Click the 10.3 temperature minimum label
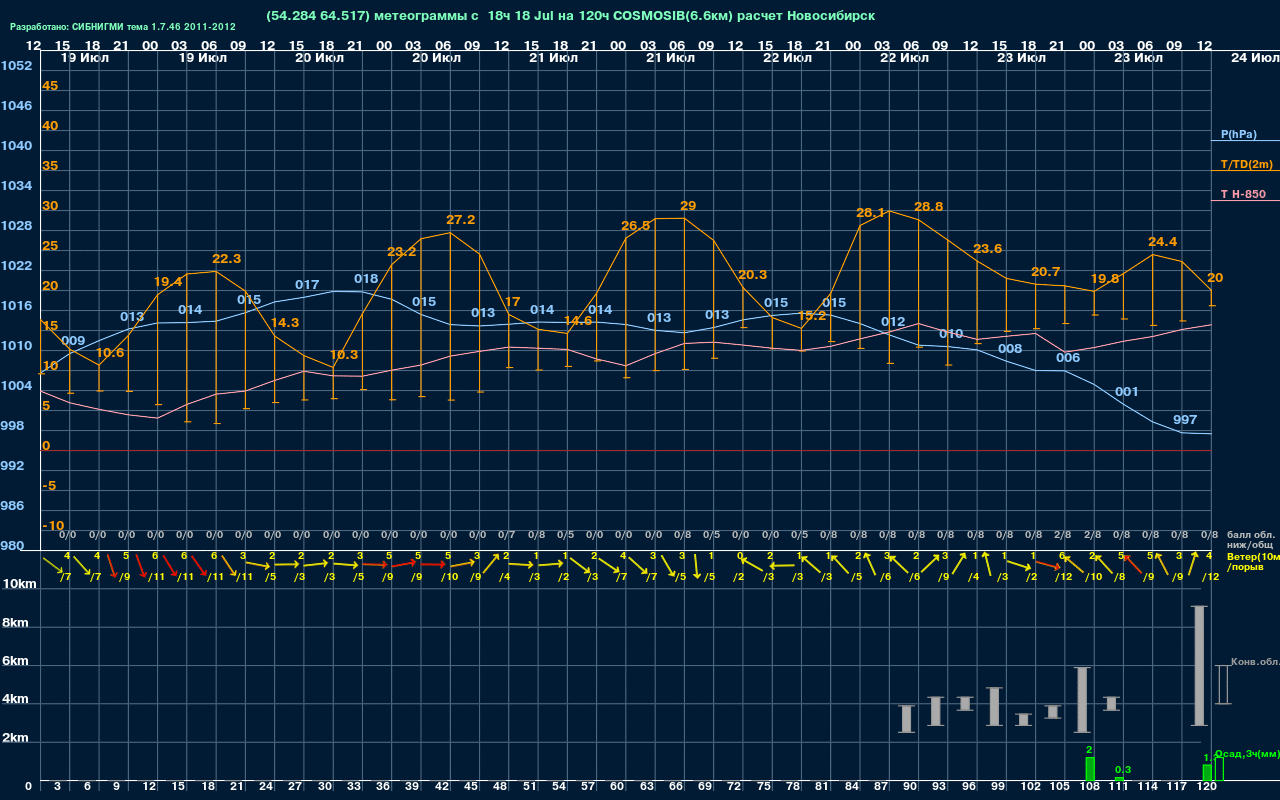Viewport: 1280px width, 800px height. click(x=344, y=354)
